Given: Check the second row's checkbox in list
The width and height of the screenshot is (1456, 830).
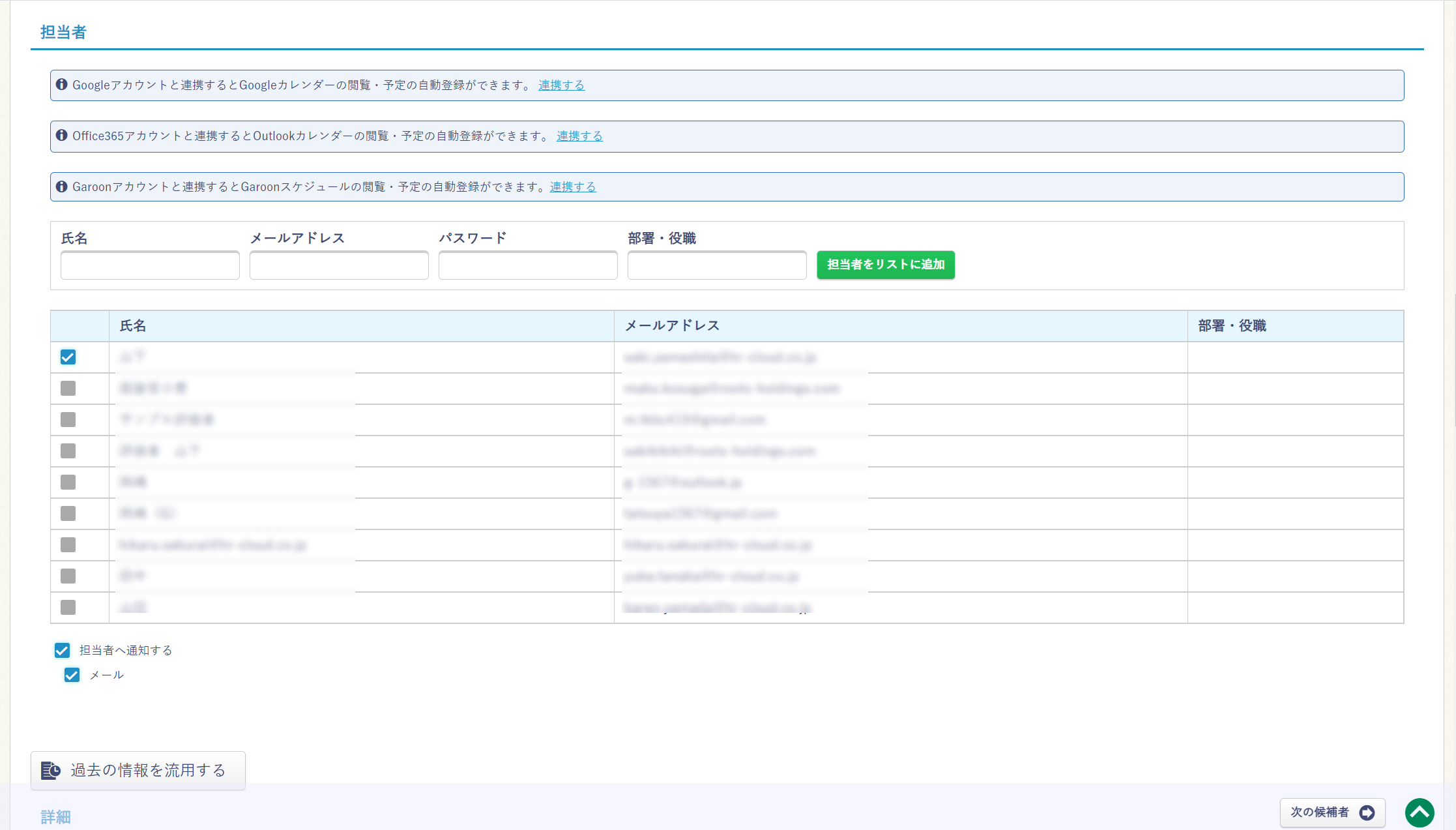Looking at the screenshot, I should (68, 389).
